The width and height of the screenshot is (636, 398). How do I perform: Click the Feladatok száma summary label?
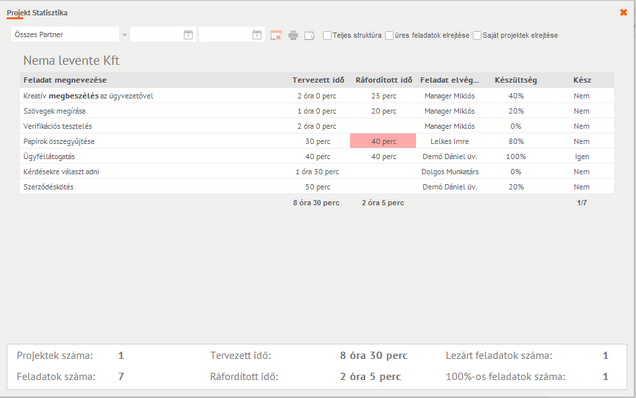point(56,376)
